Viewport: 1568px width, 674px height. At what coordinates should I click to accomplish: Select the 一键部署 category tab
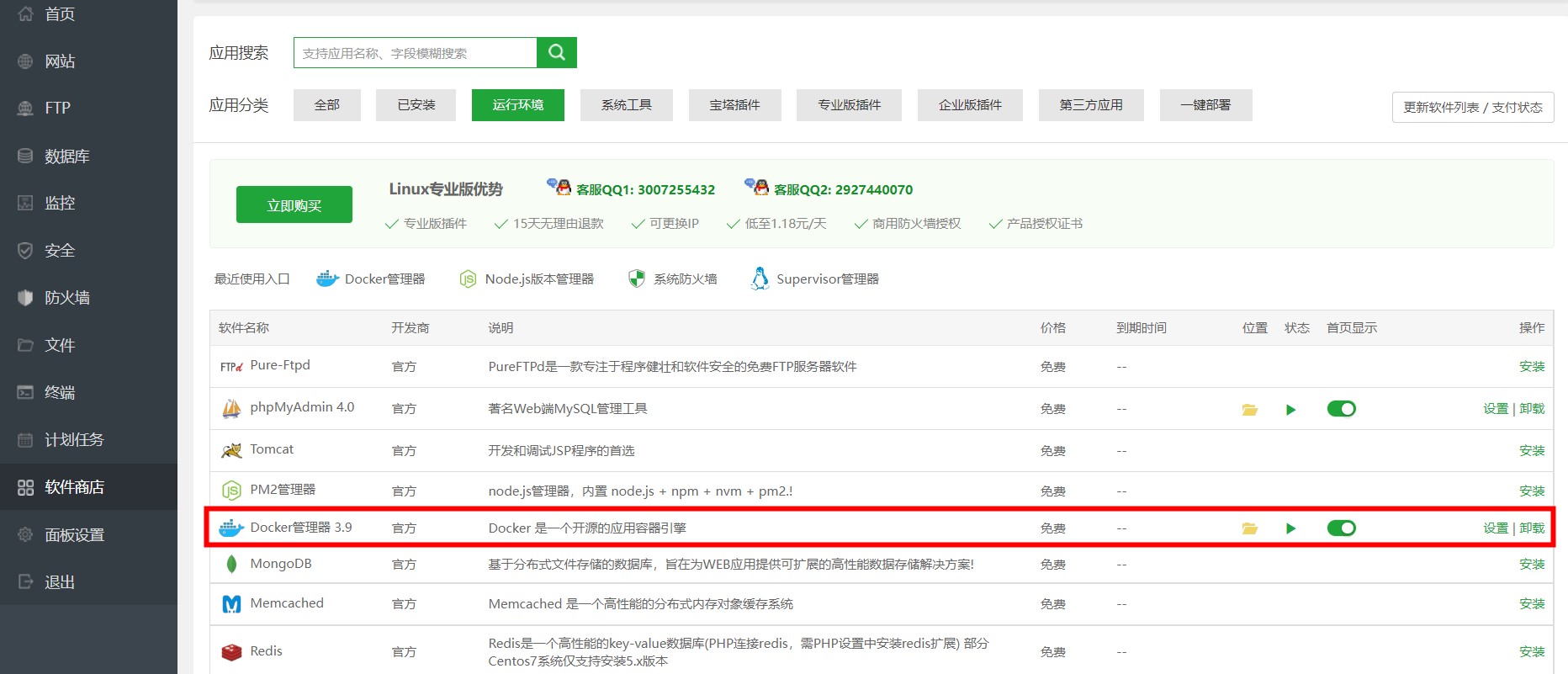pos(1205,105)
